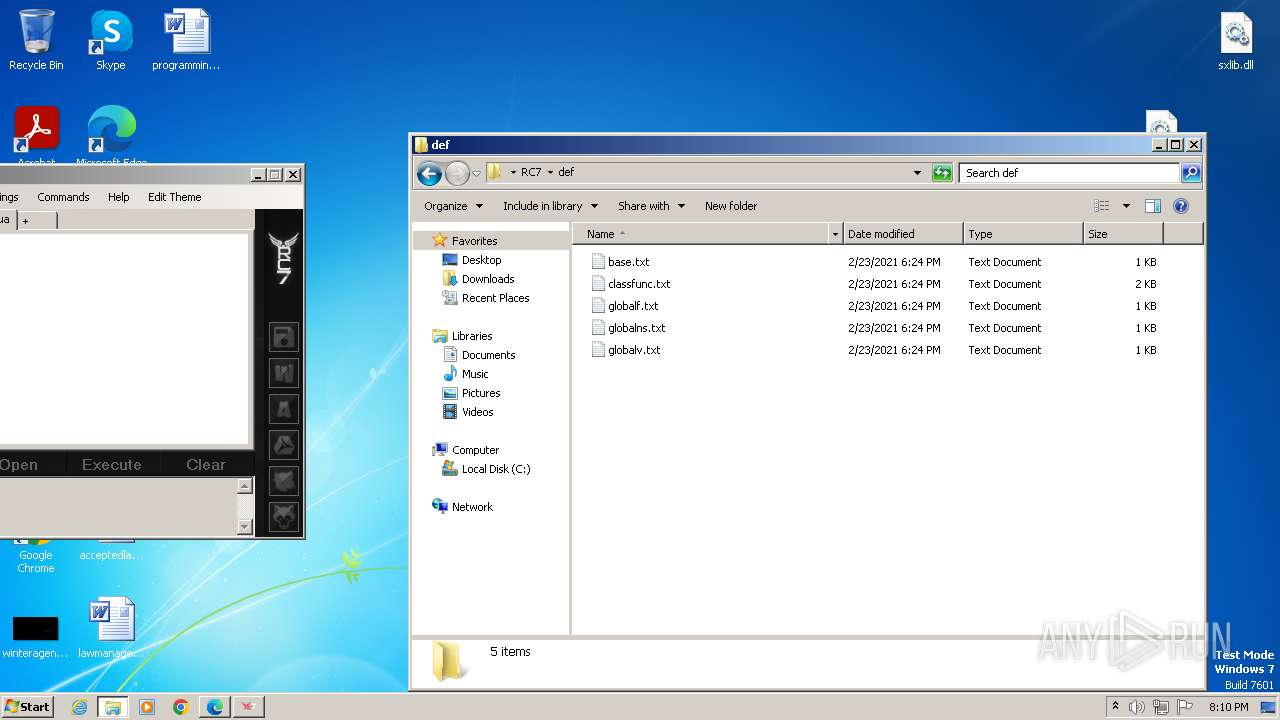Click the Start button
1280x720 pixels.
point(27,707)
